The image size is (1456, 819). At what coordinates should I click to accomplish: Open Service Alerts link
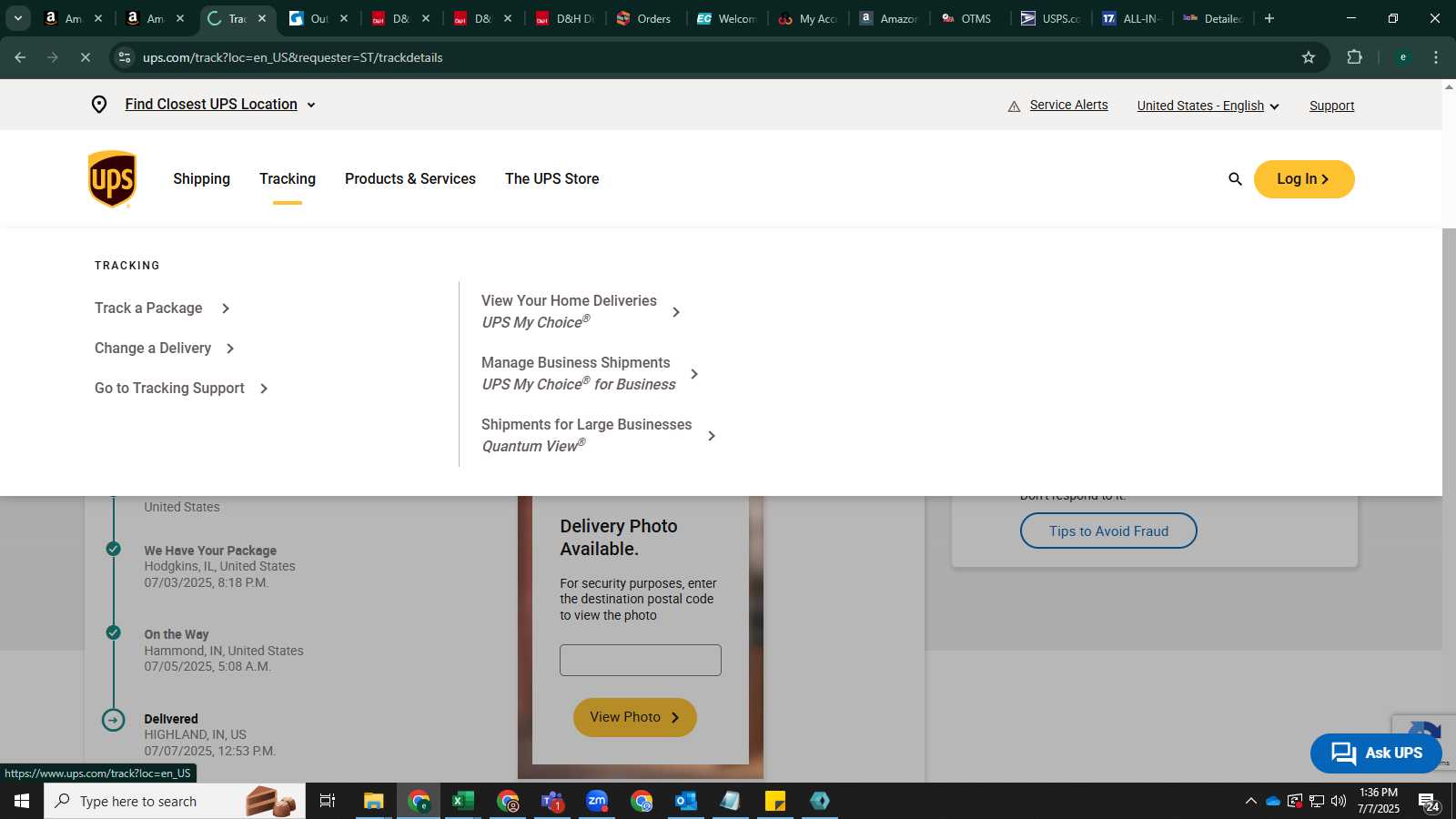[1069, 105]
